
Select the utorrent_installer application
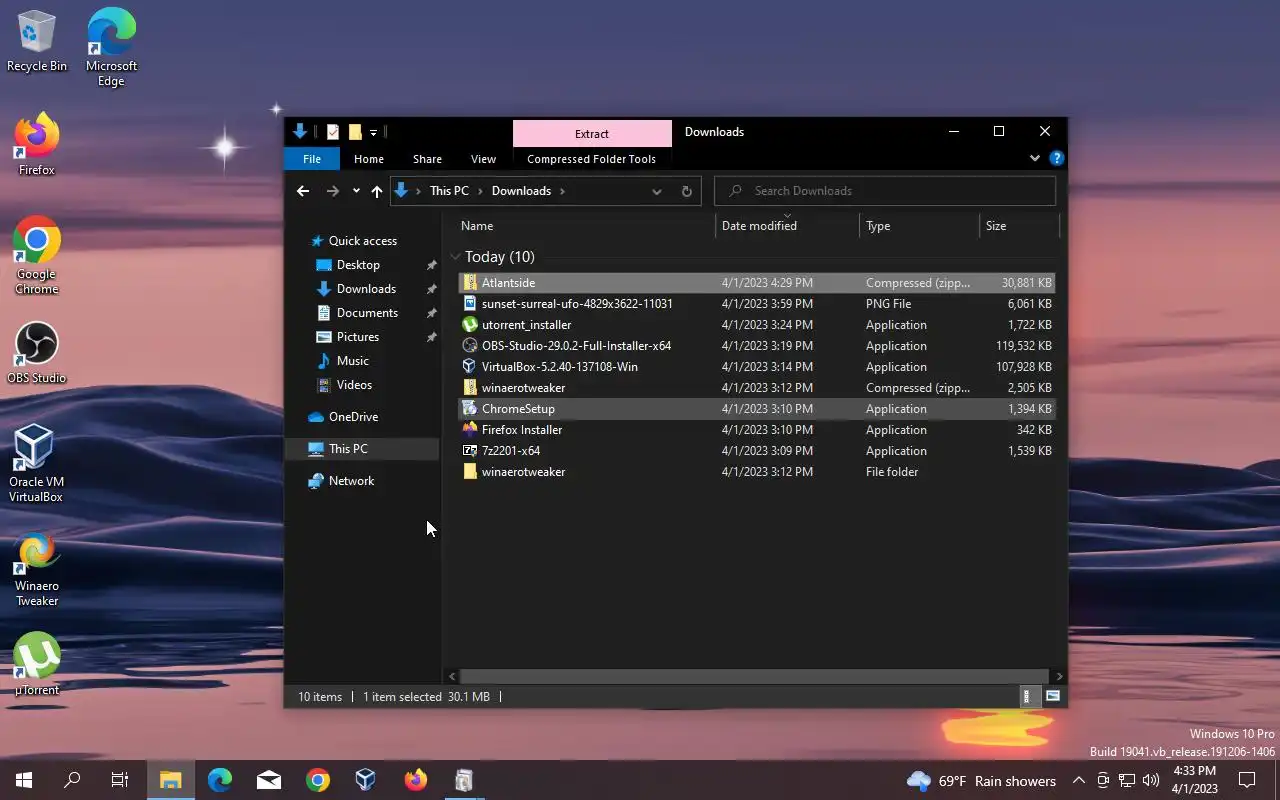click(x=756, y=325)
